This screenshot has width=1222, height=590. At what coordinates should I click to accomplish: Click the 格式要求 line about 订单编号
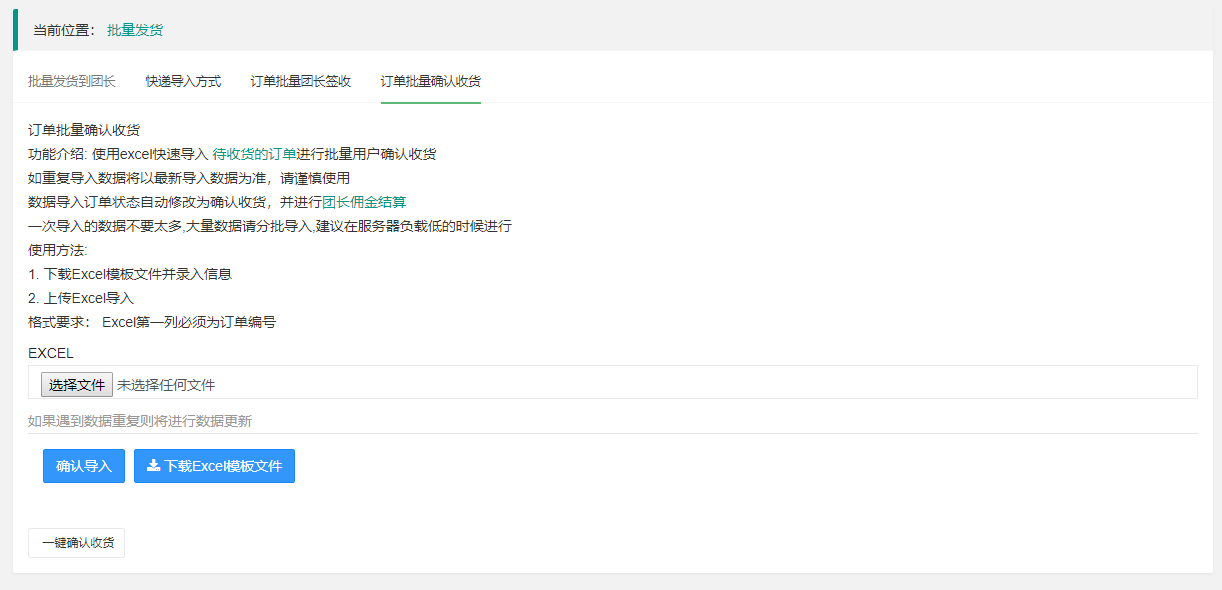point(152,322)
